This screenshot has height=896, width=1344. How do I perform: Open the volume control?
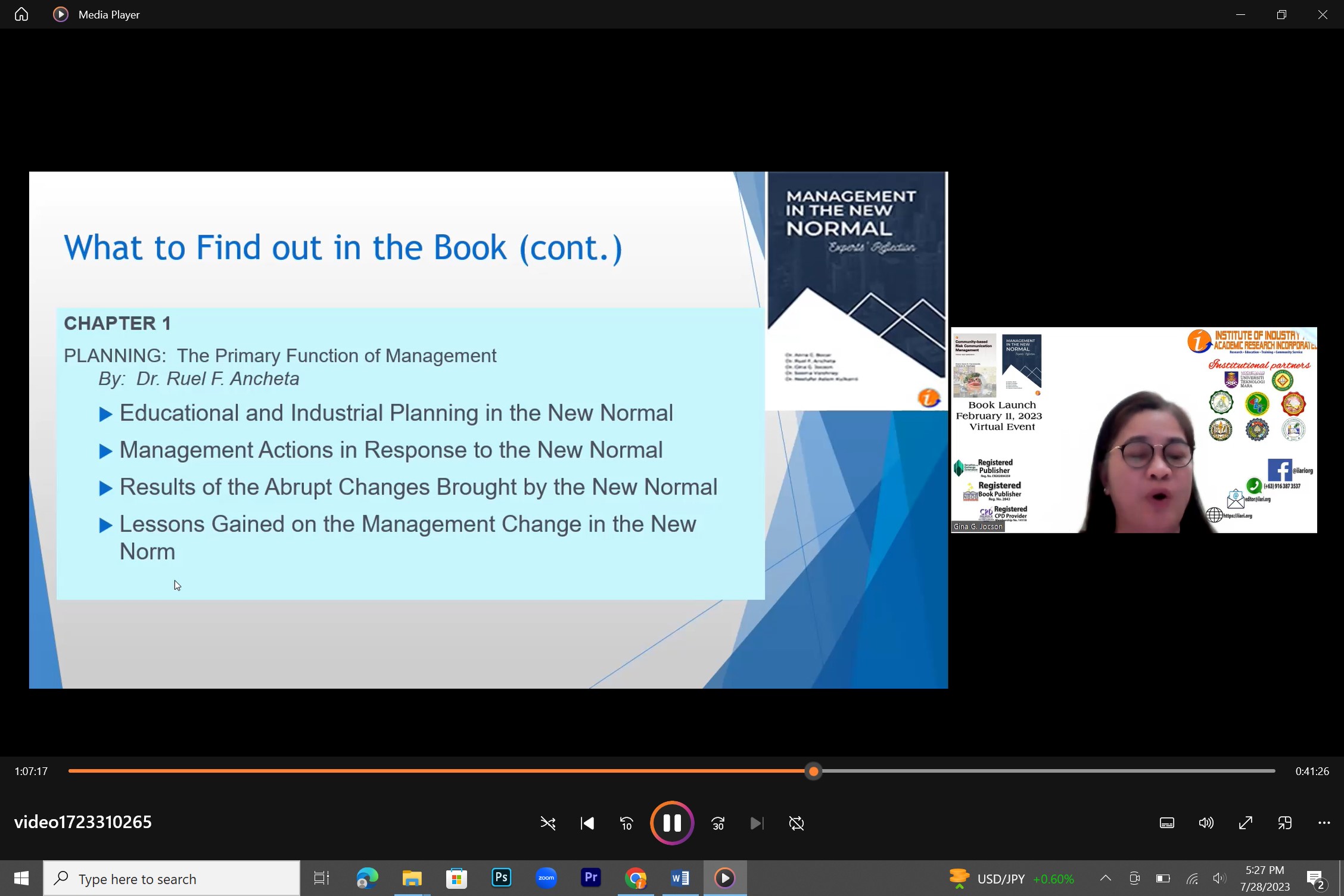[x=1206, y=823]
